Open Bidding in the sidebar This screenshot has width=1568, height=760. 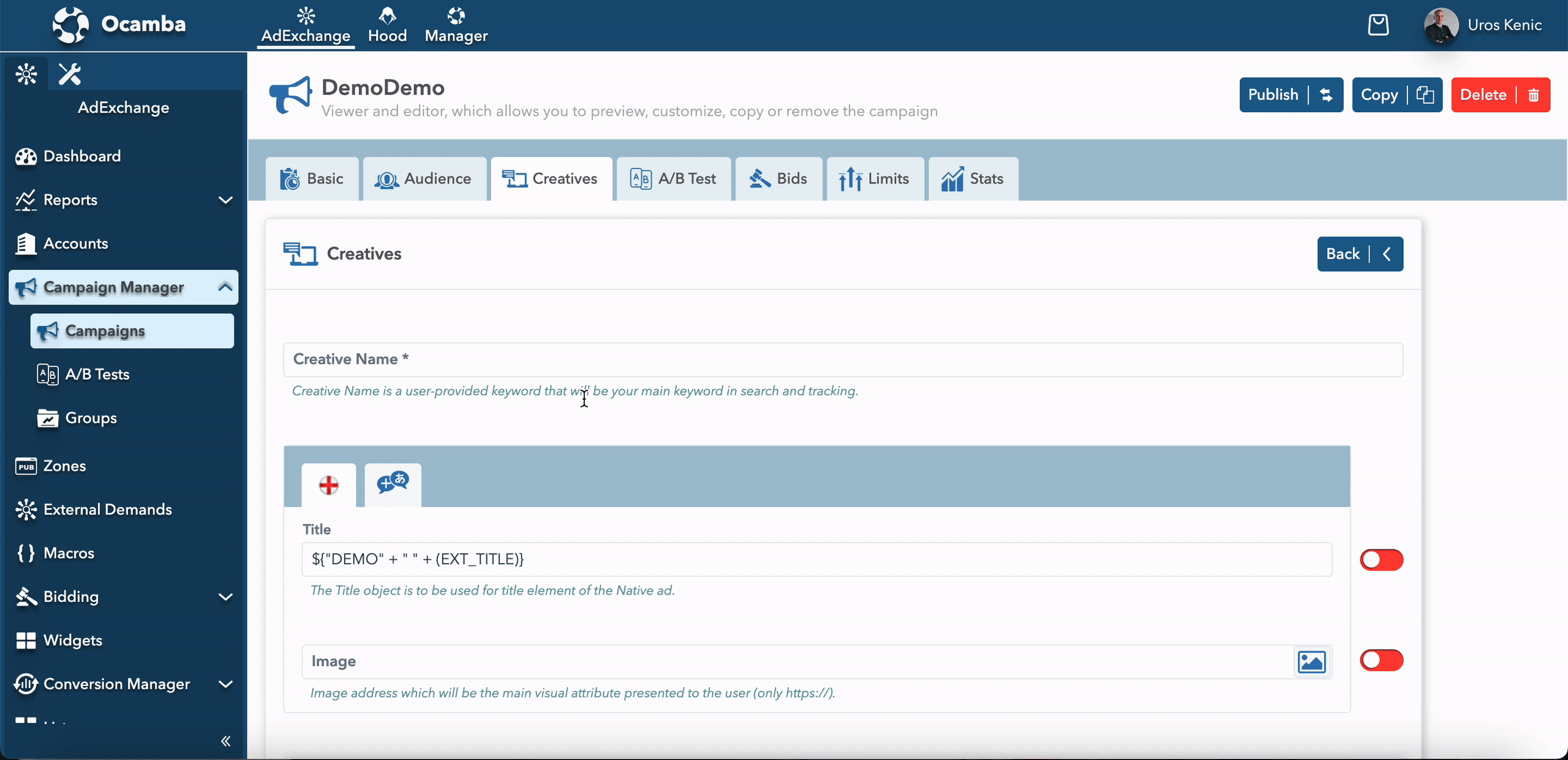coord(124,596)
